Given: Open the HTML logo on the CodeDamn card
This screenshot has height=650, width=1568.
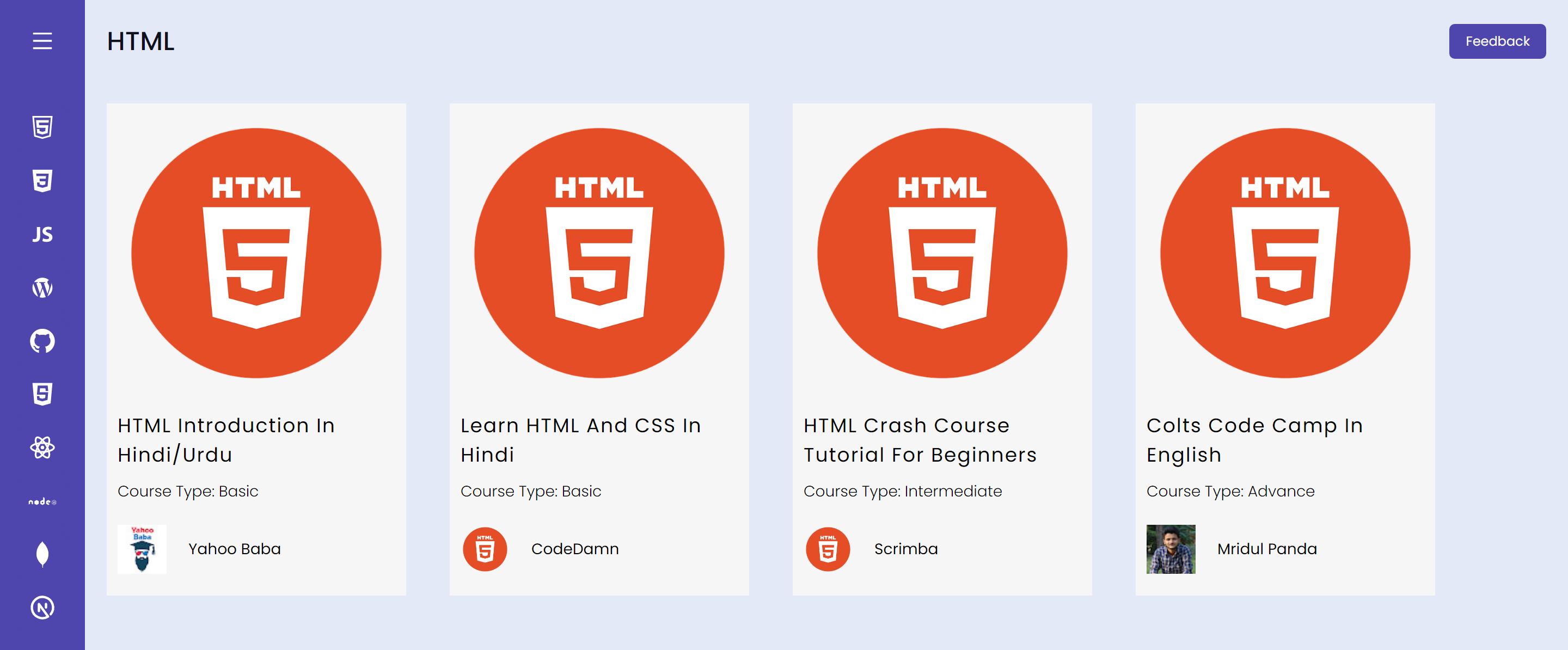Looking at the screenshot, I should (x=599, y=253).
